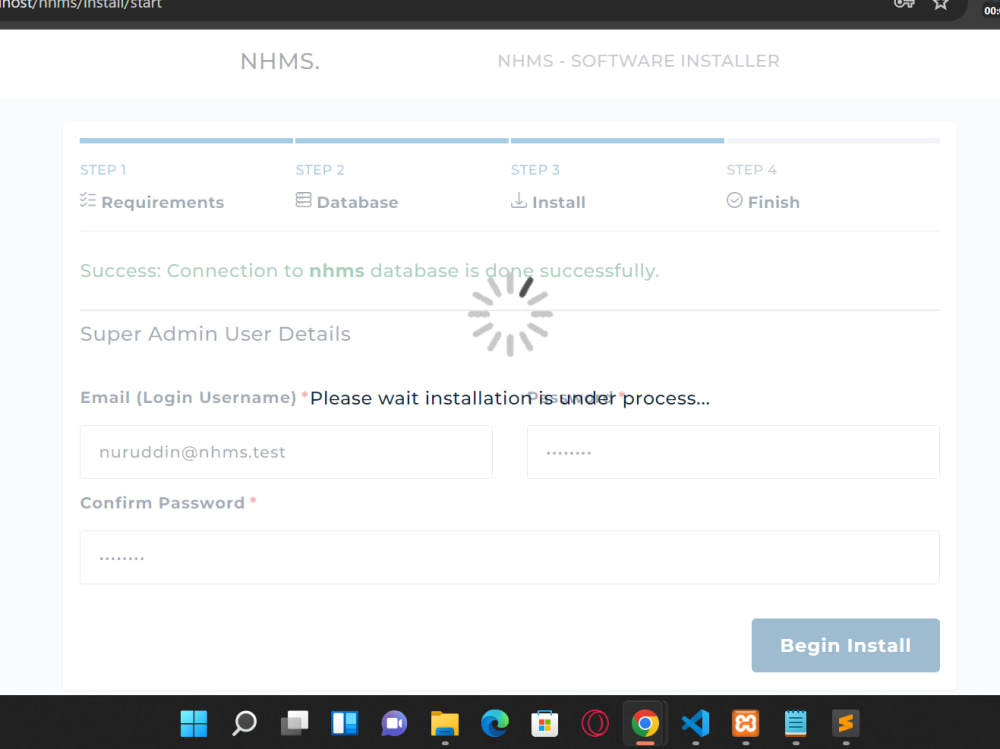Click the browser address bar URL
This screenshot has height=749, width=1000.
tap(81, 4)
